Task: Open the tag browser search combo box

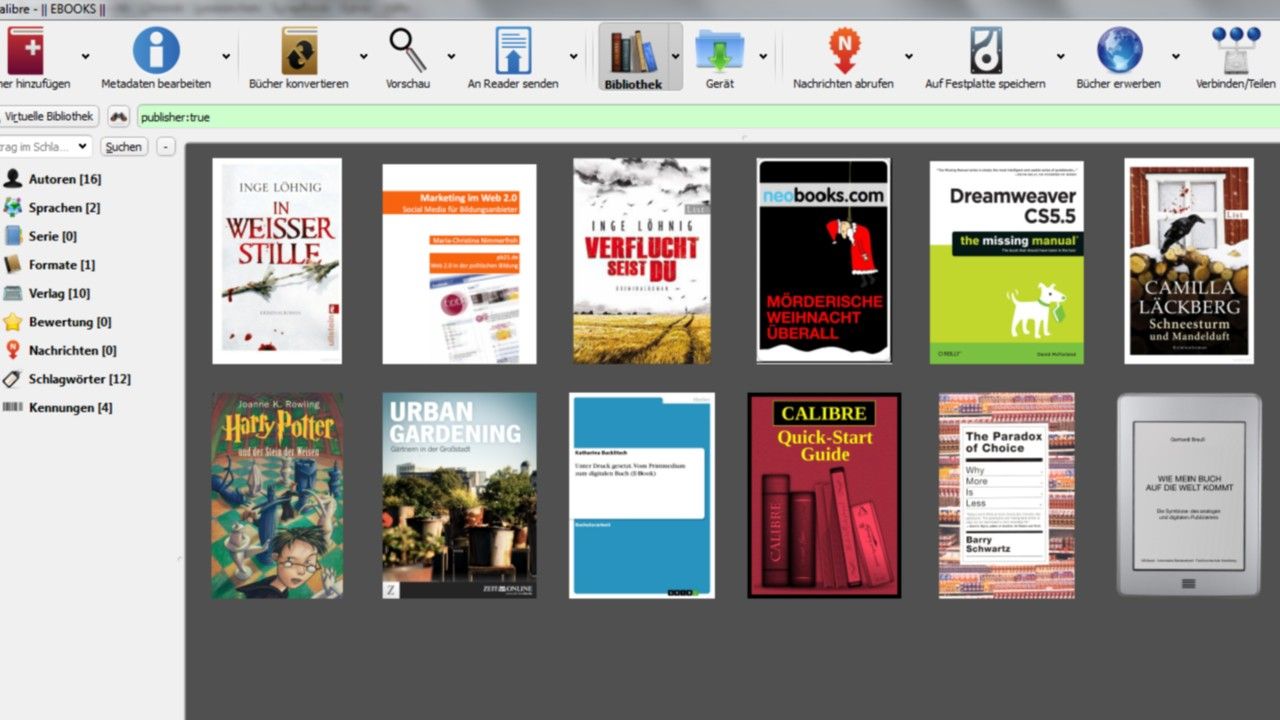Action: click(x=45, y=147)
